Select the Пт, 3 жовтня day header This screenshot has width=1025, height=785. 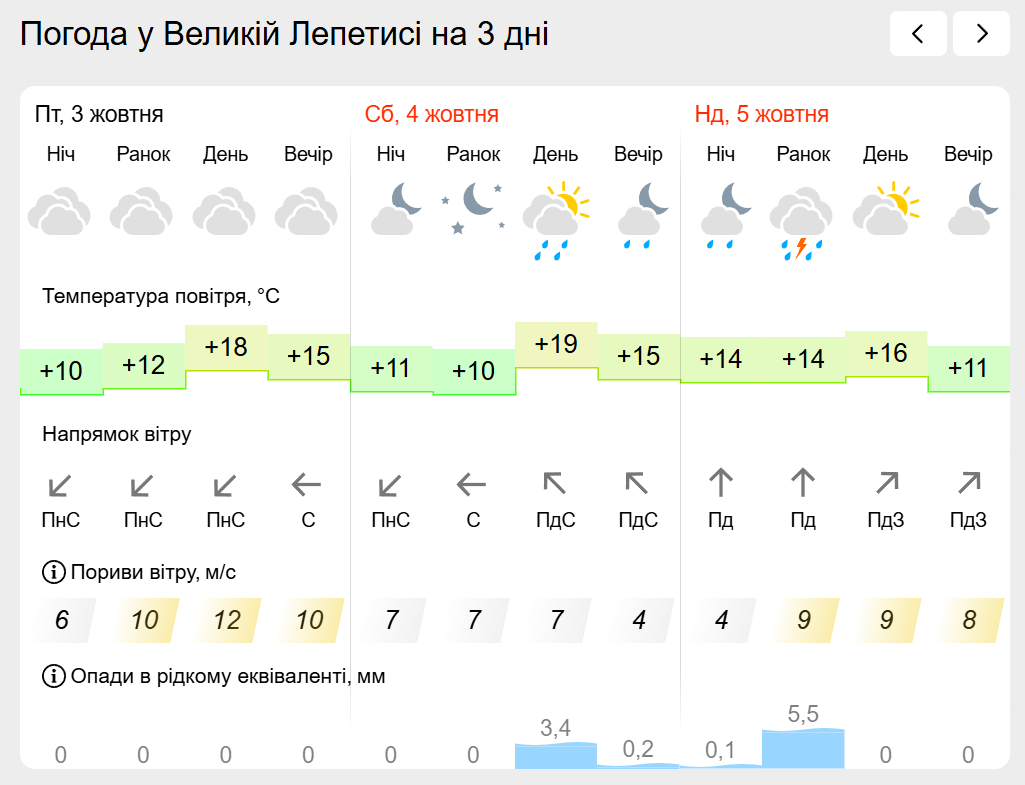point(99,114)
